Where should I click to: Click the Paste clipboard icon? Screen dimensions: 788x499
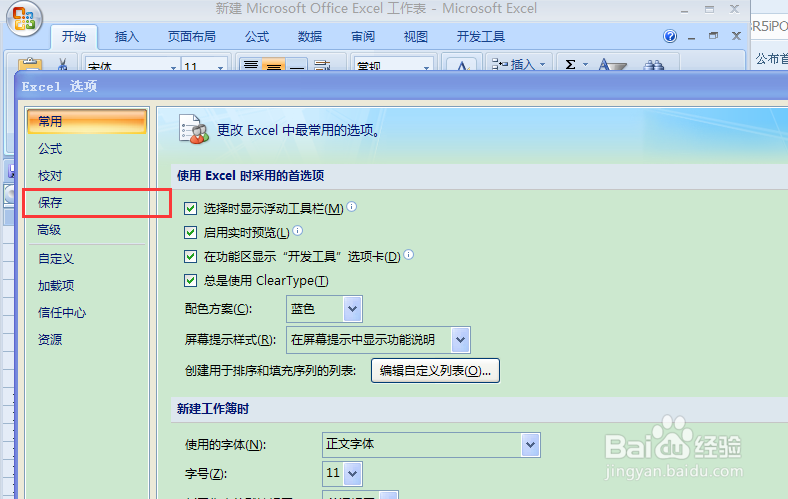pos(30,64)
